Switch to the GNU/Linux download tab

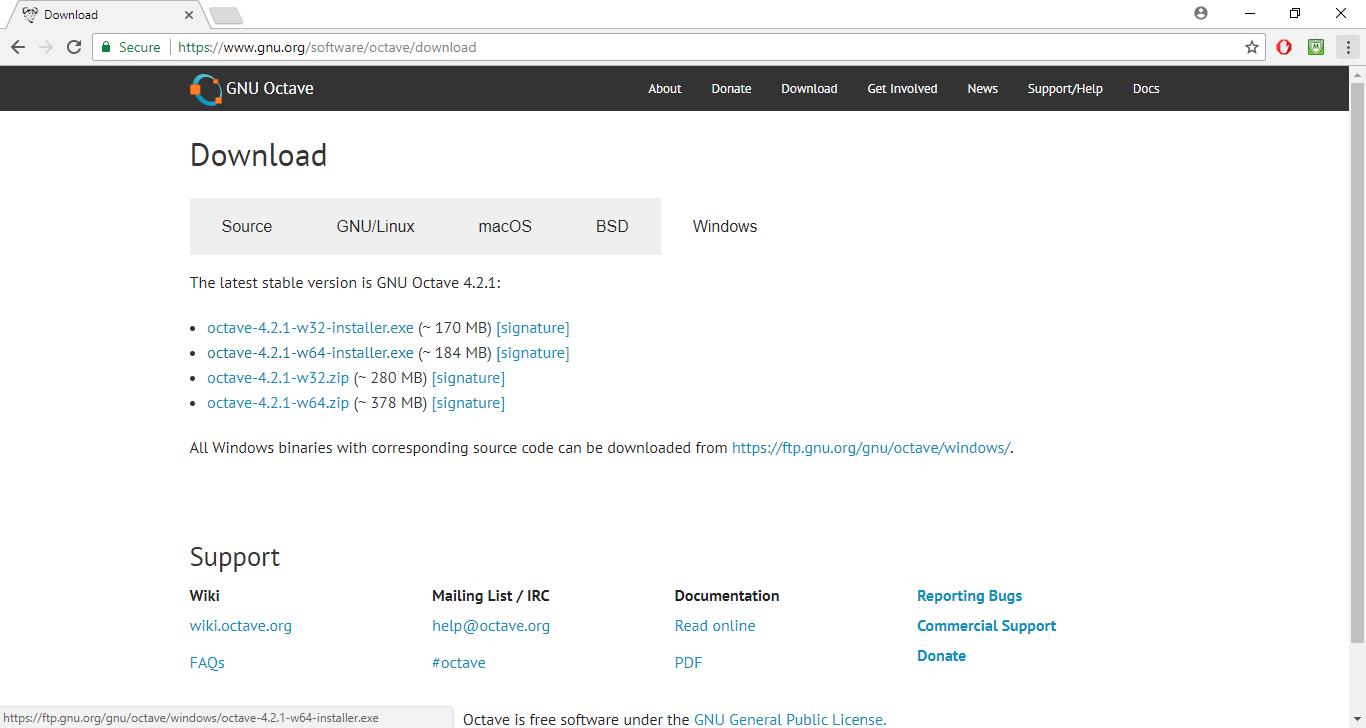click(375, 226)
